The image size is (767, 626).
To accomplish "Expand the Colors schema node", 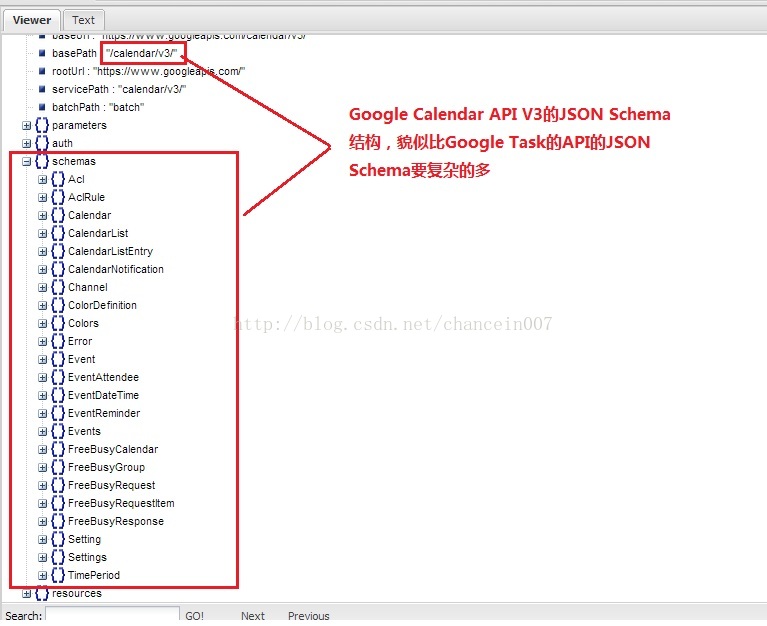I will pos(43,324).
